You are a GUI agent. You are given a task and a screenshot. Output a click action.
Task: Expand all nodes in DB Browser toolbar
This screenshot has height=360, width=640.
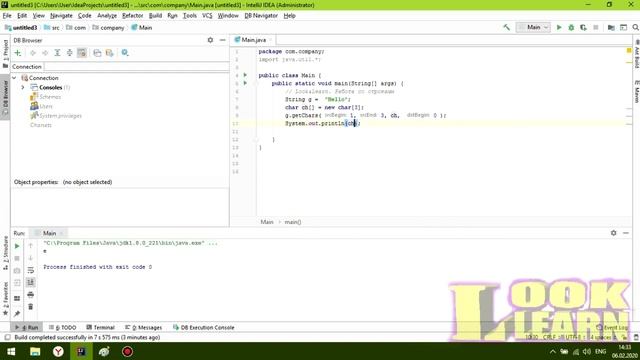(58, 53)
